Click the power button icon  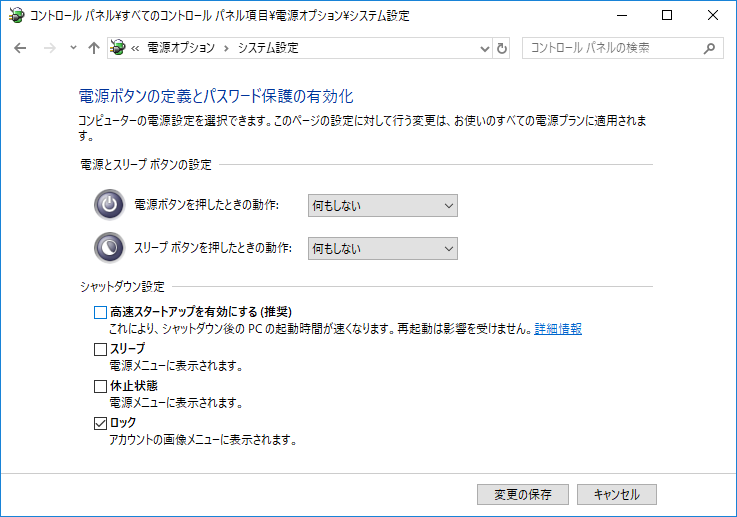[x=110, y=205]
